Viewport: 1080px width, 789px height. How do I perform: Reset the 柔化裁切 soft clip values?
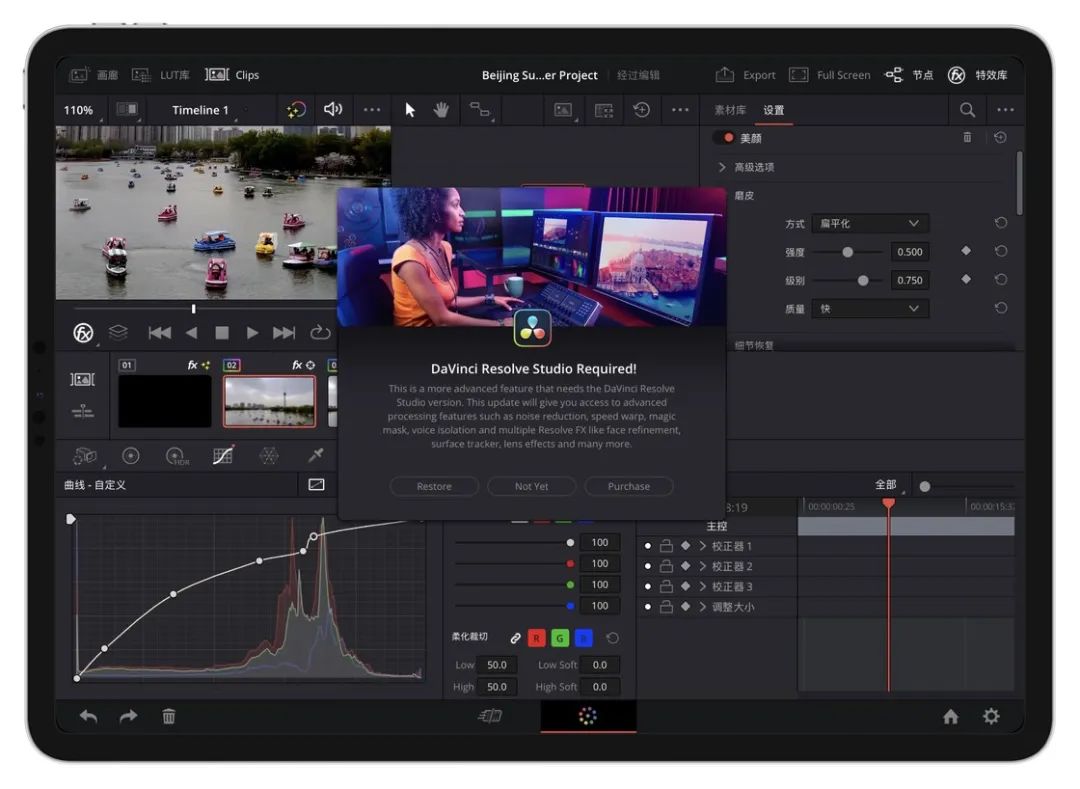[x=612, y=638]
